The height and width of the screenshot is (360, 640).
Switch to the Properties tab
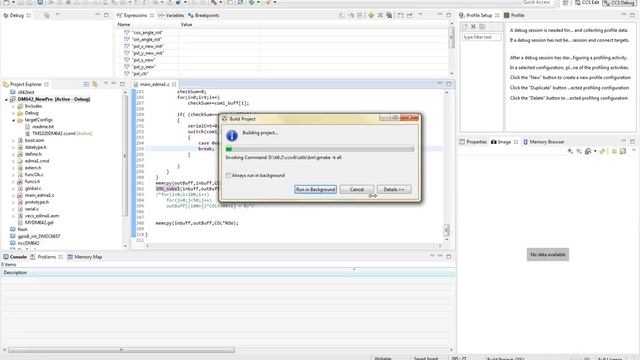(x=473, y=142)
